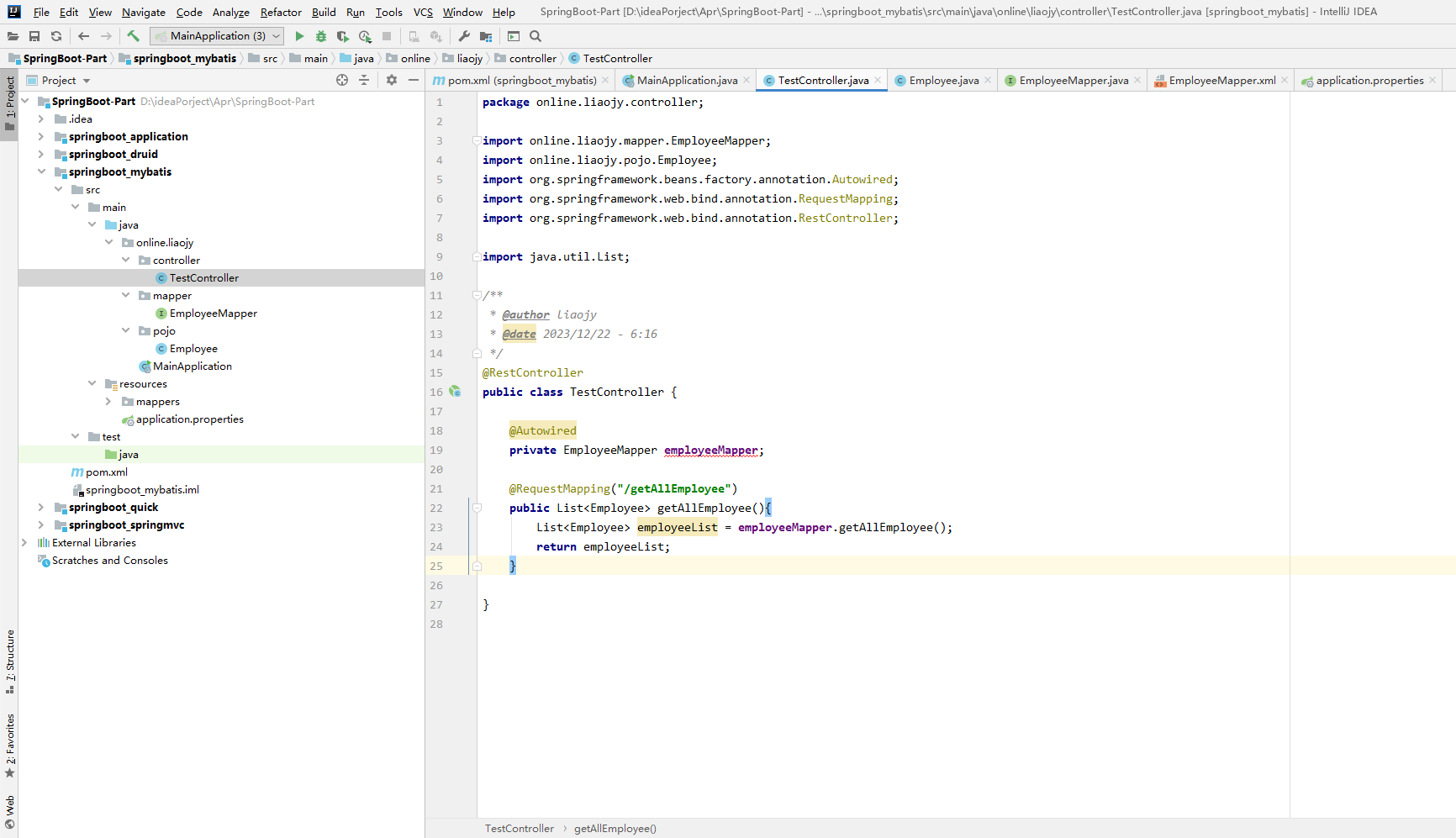Open the File menu
Viewport: 1456px width, 838px height.
[x=41, y=12]
